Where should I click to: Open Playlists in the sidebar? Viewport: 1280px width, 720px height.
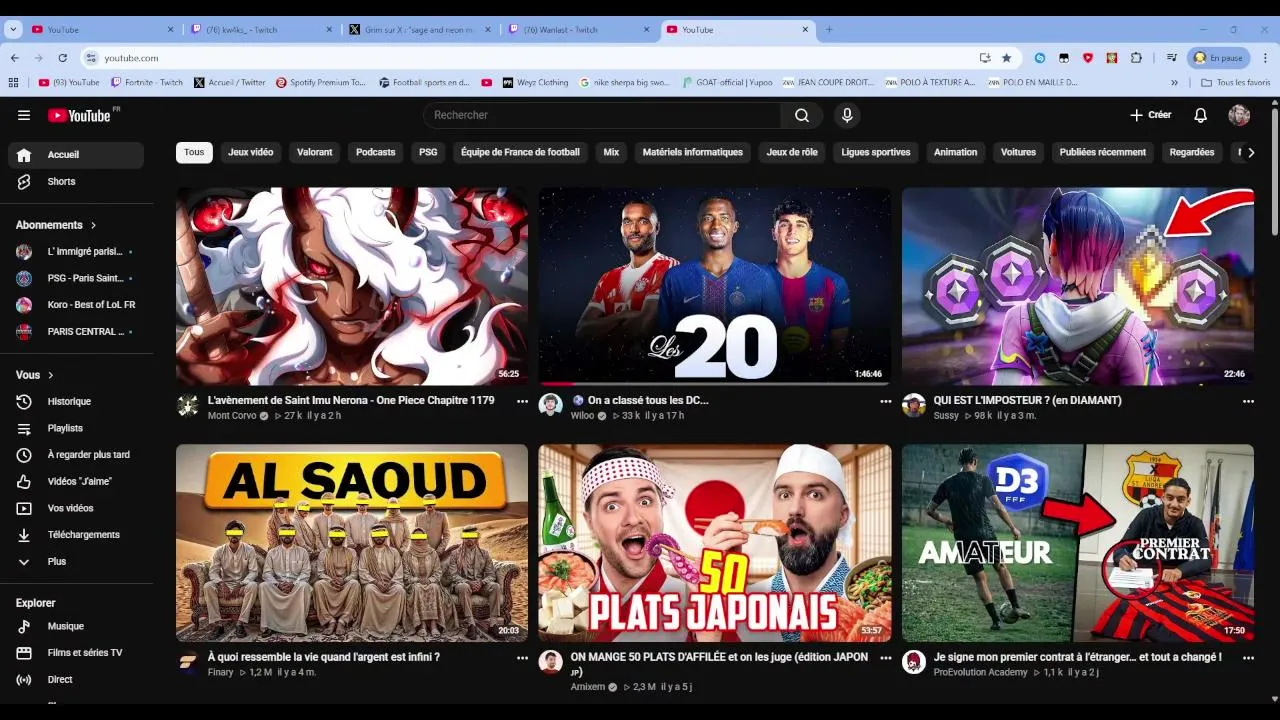(x=76, y=428)
